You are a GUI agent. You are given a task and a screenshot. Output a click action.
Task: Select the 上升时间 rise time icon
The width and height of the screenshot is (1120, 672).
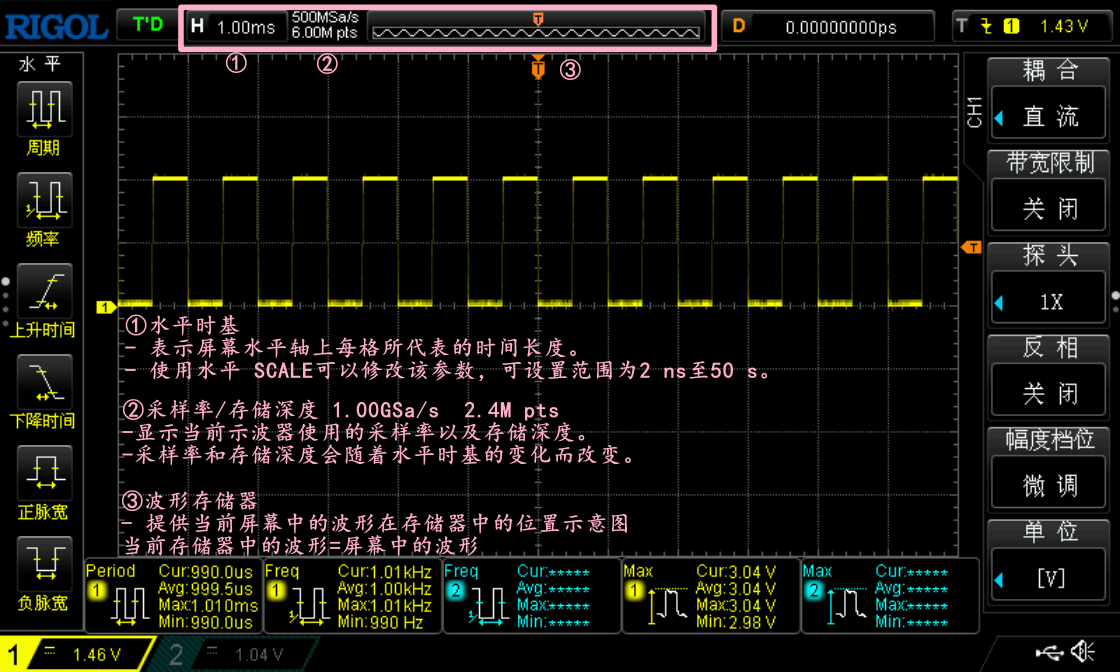pyautogui.click(x=44, y=291)
